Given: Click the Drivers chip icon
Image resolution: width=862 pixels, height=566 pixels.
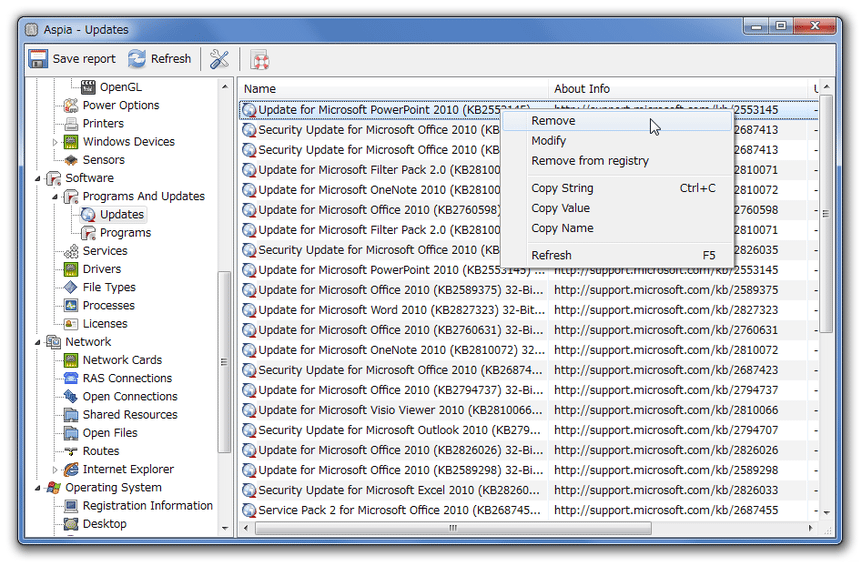Looking at the screenshot, I should tap(71, 269).
